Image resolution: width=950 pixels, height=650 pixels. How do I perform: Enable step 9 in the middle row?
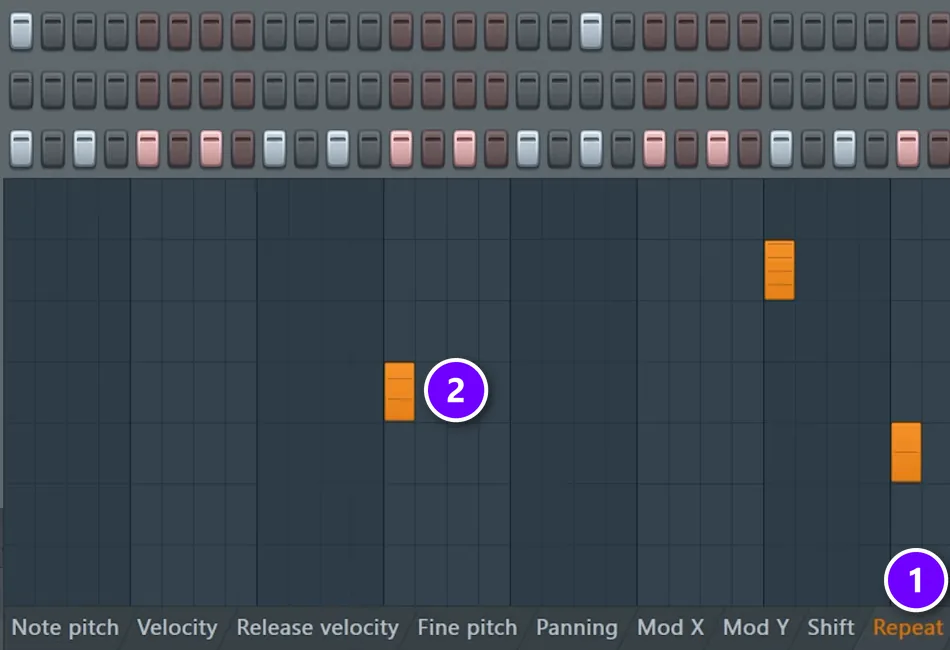274,90
